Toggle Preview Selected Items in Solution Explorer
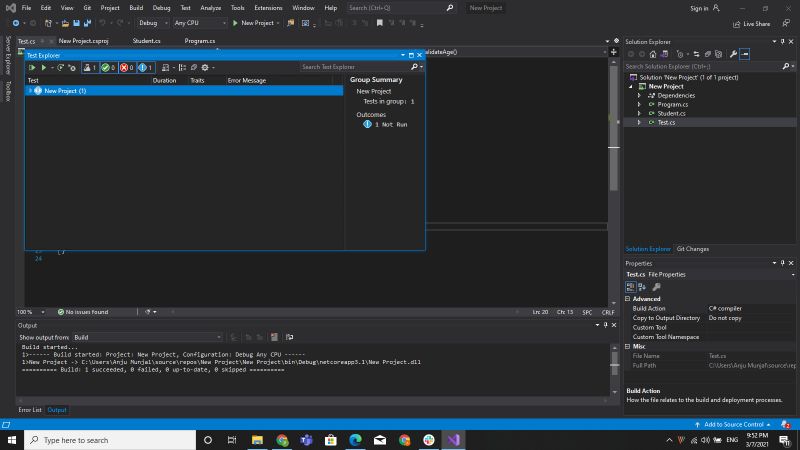The width and height of the screenshot is (800, 450). pyautogui.click(x=744, y=54)
